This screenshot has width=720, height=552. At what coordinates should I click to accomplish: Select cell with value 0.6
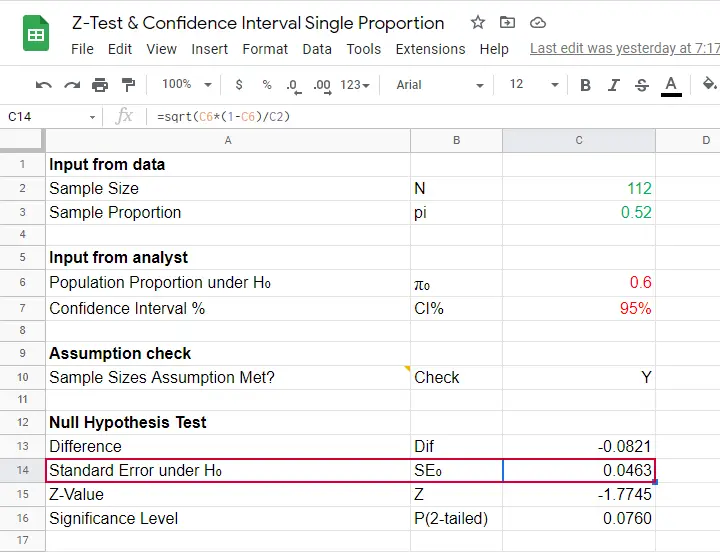click(579, 282)
